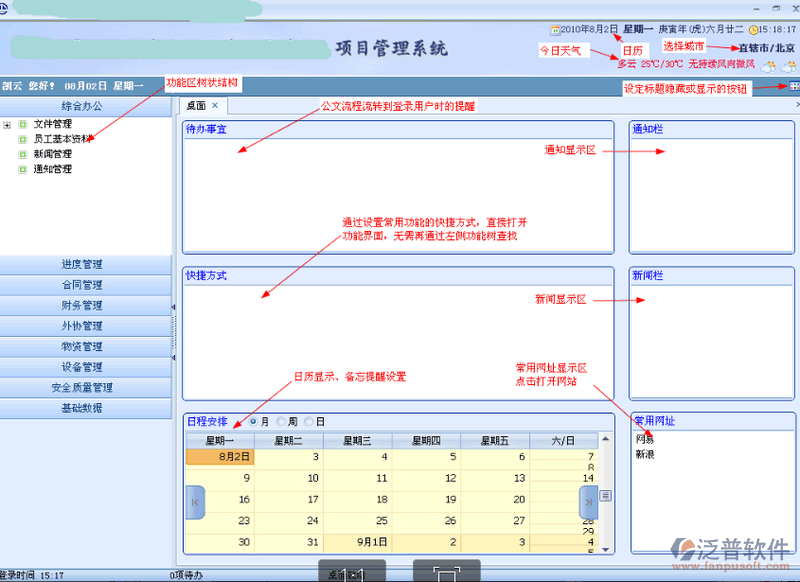
Task: Click the green icon beside 新闻管理
Action: 23,155
